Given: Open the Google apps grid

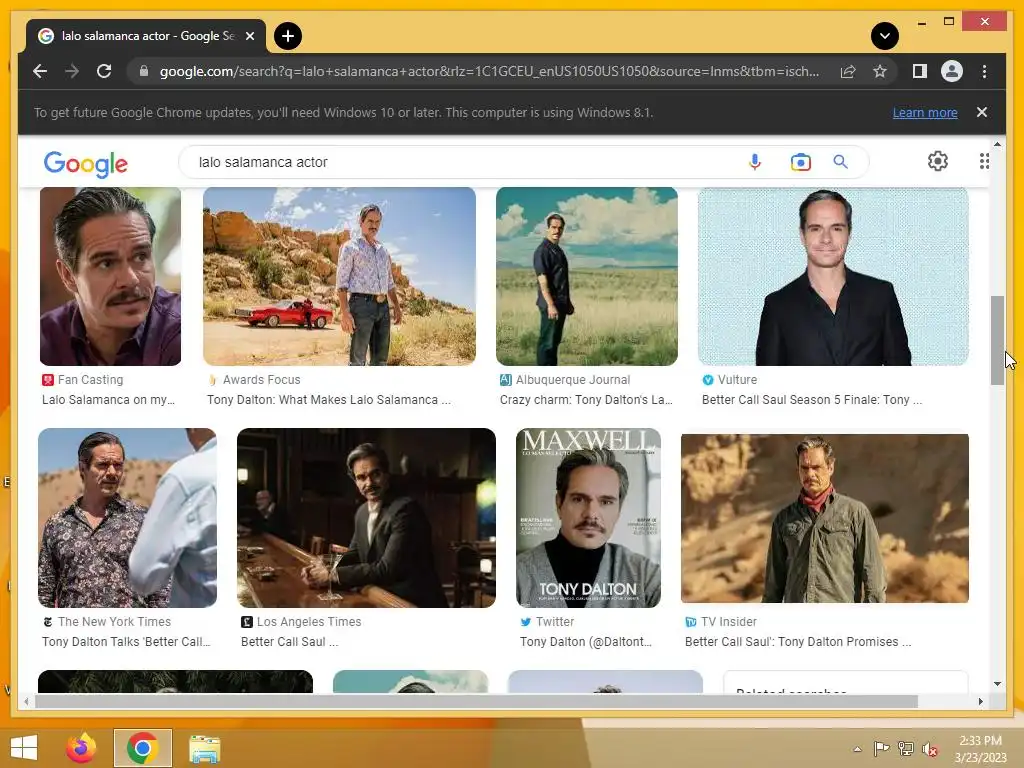Looking at the screenshot, I should [x=984, y=161].
